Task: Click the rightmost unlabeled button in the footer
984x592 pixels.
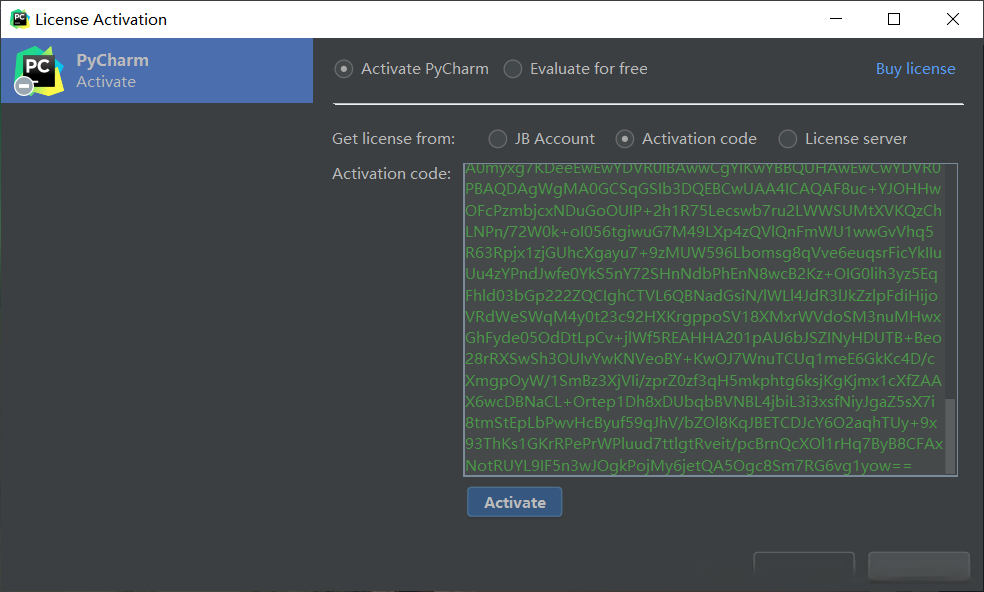Action: click(918, 566)
